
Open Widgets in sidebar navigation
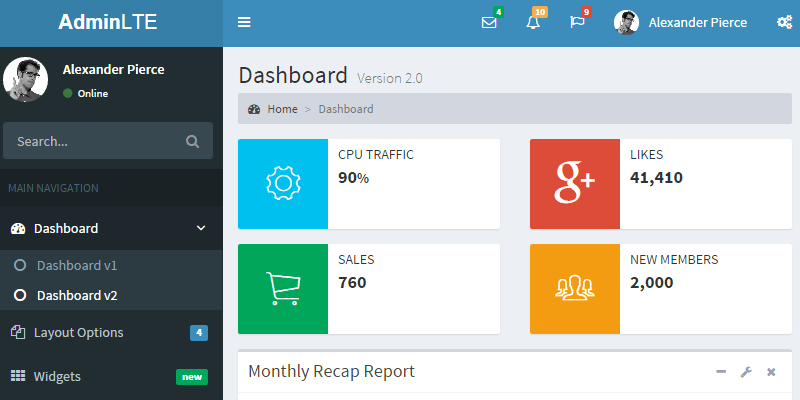pos(57,377)
